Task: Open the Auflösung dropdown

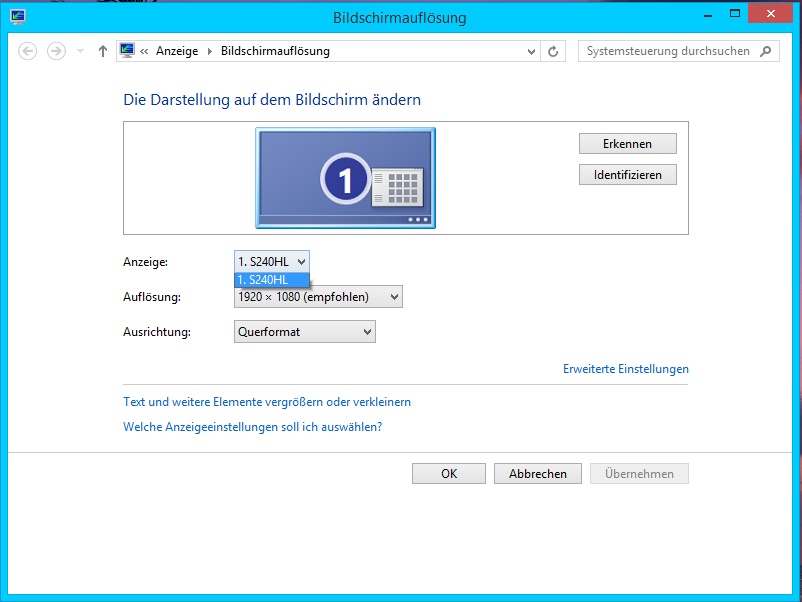Action: (x=318, y=297)
